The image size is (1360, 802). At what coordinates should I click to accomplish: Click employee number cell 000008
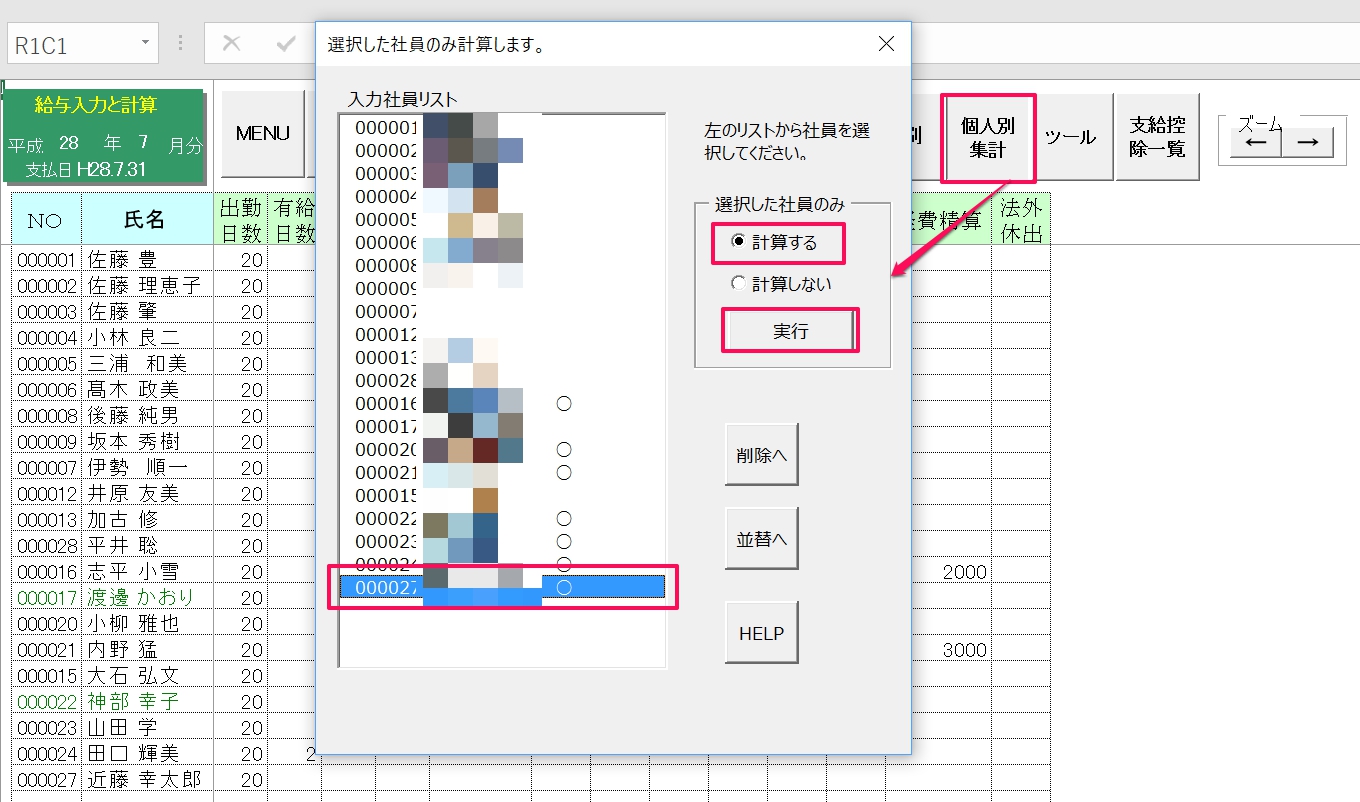click(46, 415)
